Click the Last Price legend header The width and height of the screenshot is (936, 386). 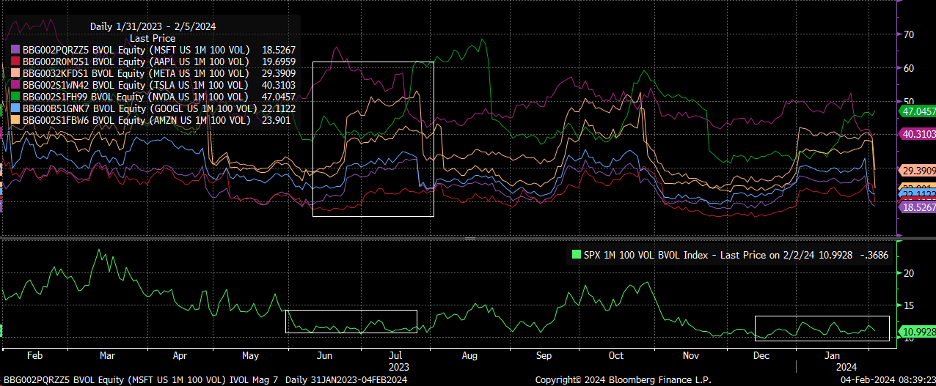coord(152,38)
